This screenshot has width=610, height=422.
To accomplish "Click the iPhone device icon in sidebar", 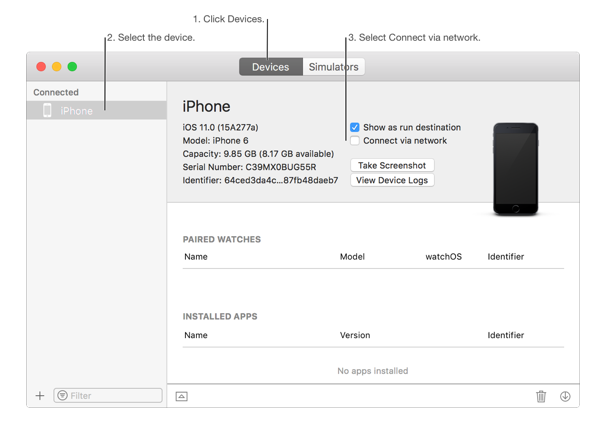I will tap(47, 110).
